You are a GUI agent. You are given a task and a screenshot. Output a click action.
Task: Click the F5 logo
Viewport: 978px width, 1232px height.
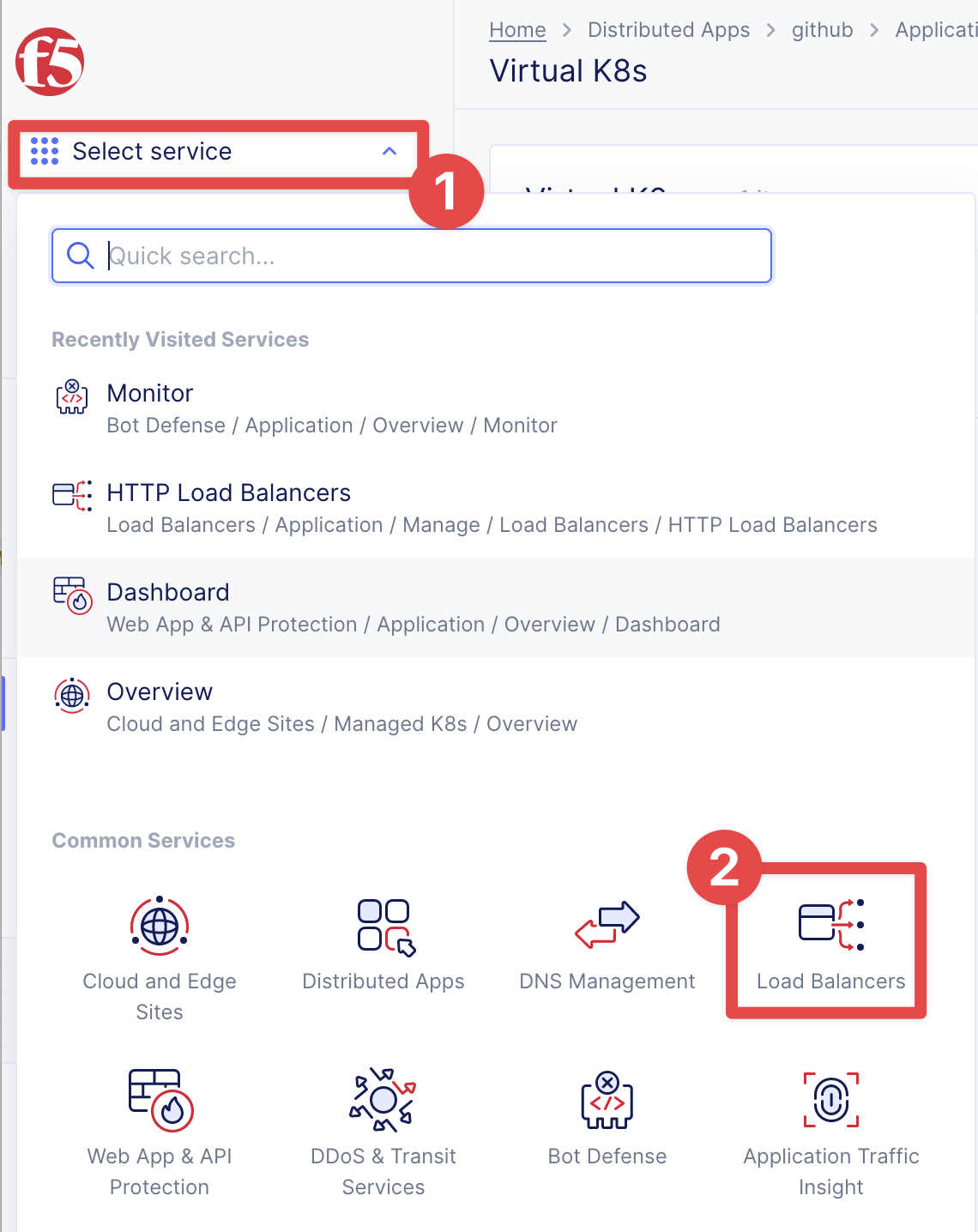coord(50,62)
